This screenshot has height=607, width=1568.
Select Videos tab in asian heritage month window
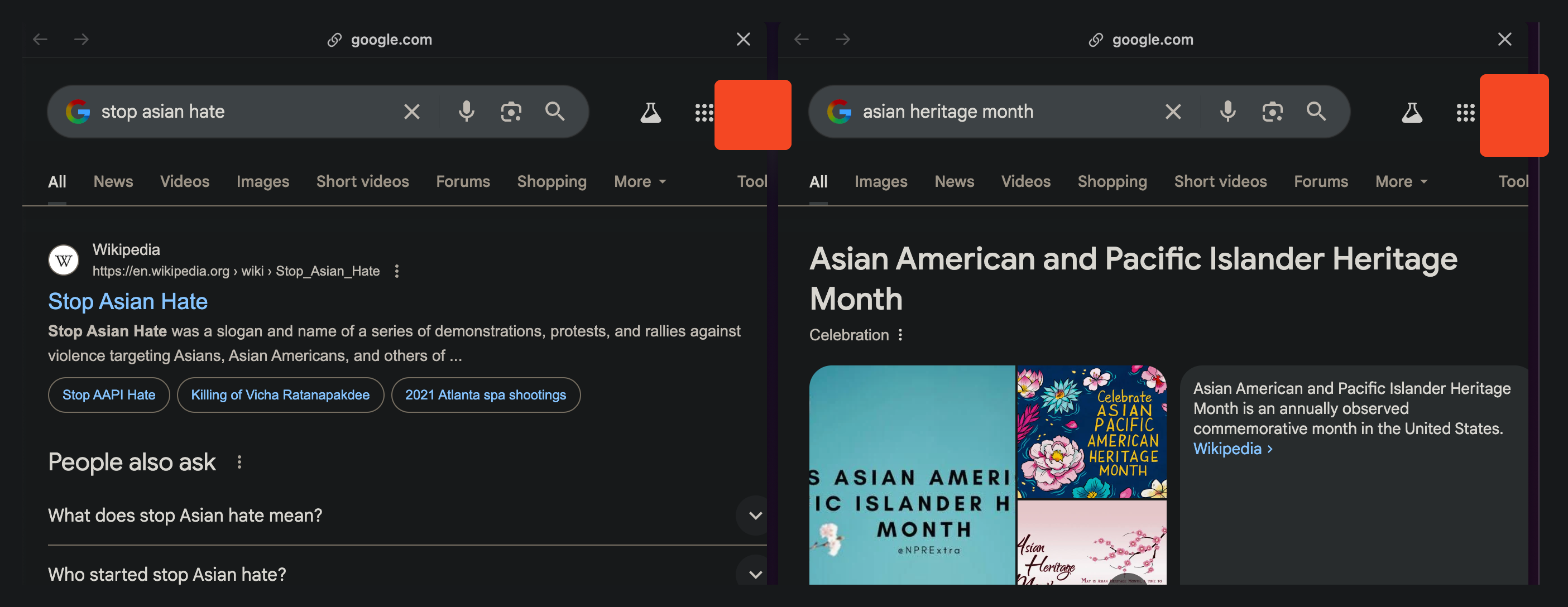coord(1025,182)
